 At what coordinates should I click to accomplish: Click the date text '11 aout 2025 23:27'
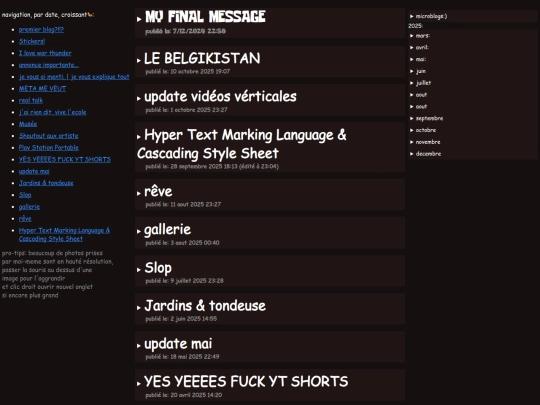pyautogui.click(x=196, y=205)
